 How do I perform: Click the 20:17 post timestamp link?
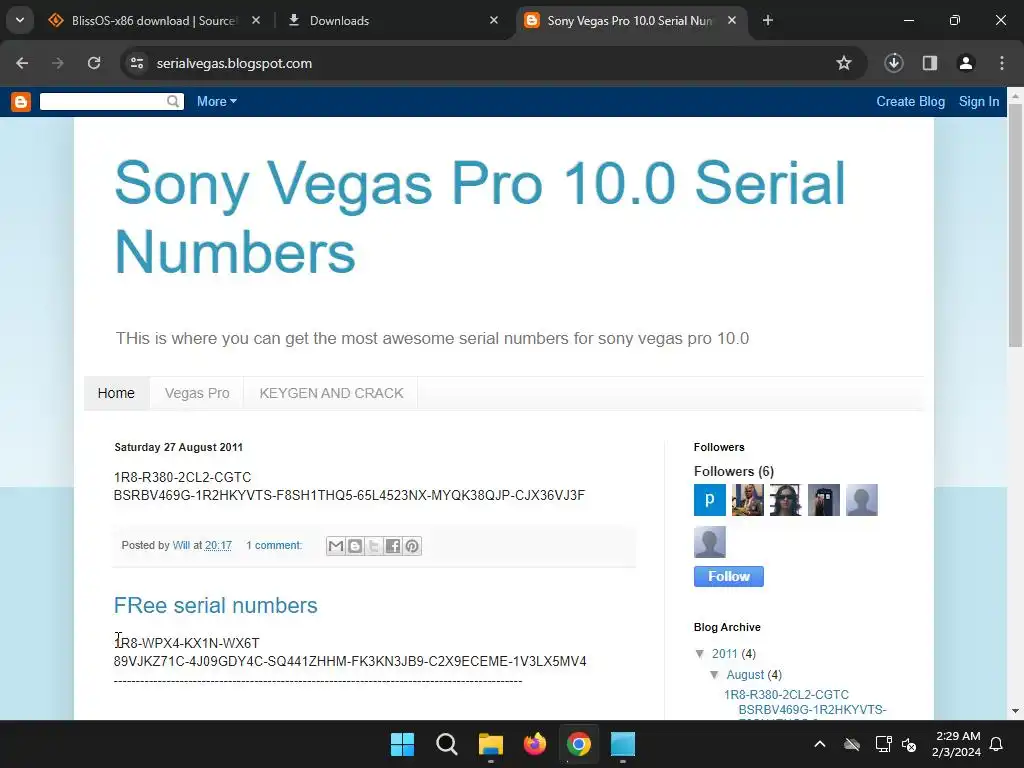218,546
